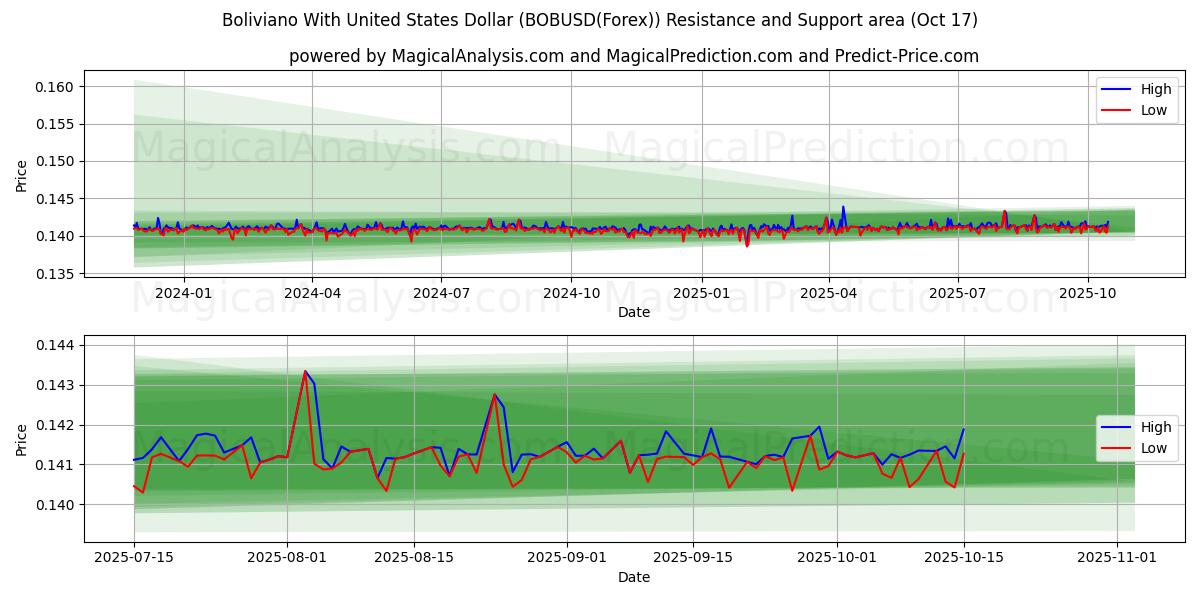The image size is (1200, 600).
Task: Click the 2025-04 date tick on top chart
Action: pos(829,293)
